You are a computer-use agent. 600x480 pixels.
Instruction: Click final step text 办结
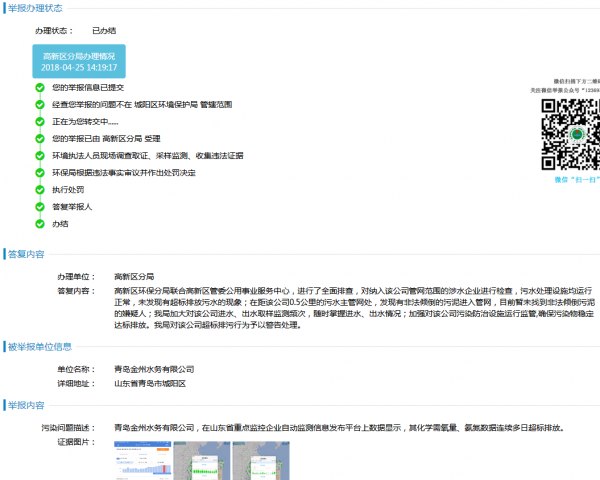[60, 224]
